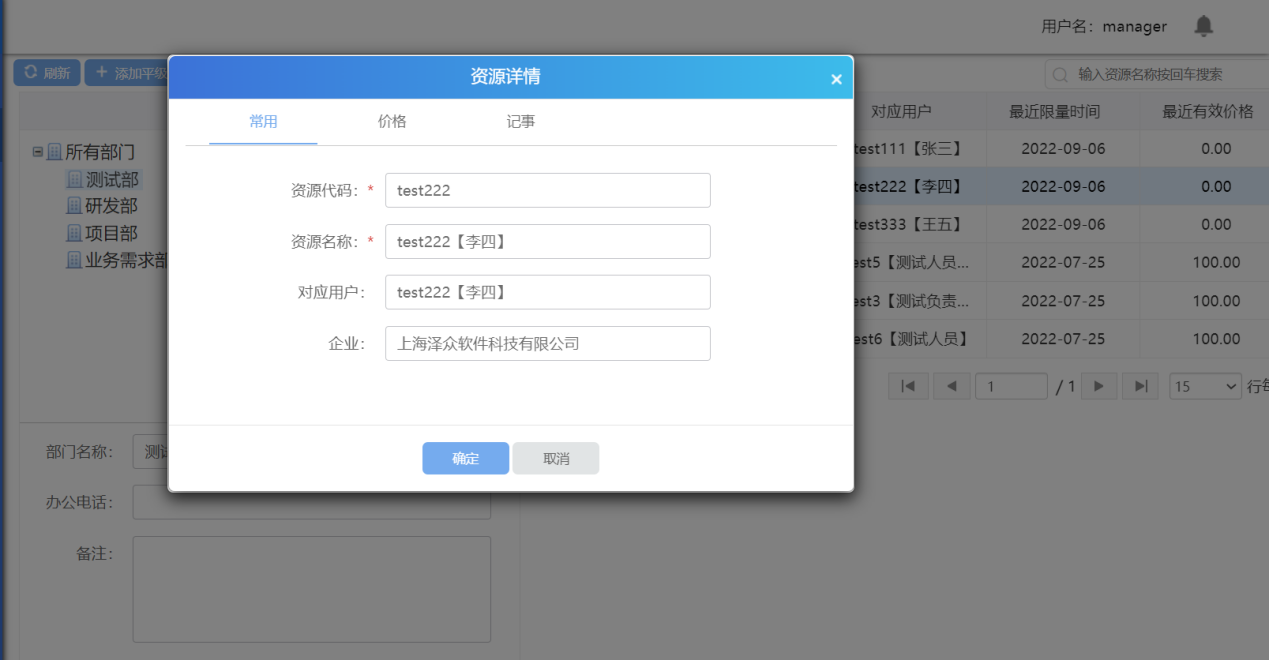Click the 资源名称 input field
The height and width of the screenshot is (660, 1269).
(x=547, y=241)
